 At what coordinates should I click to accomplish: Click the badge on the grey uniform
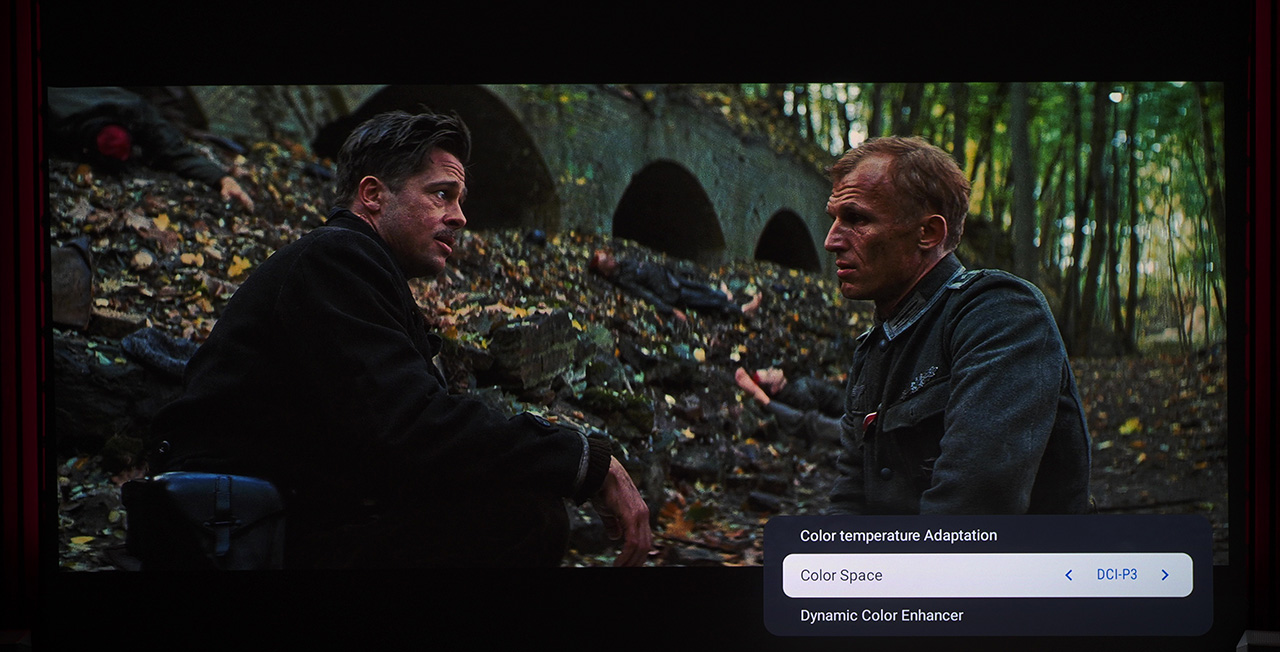click(921, 381)
